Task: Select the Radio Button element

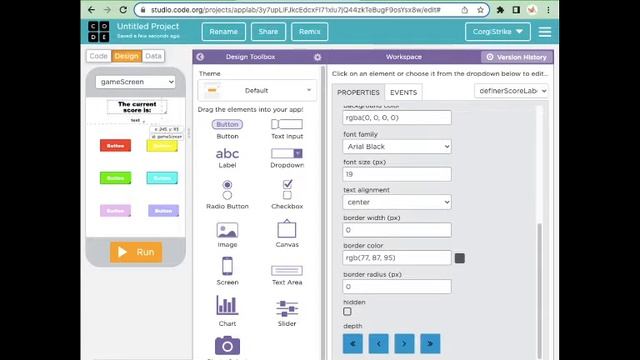Action: pyautogui.click(x=227, y=195)
